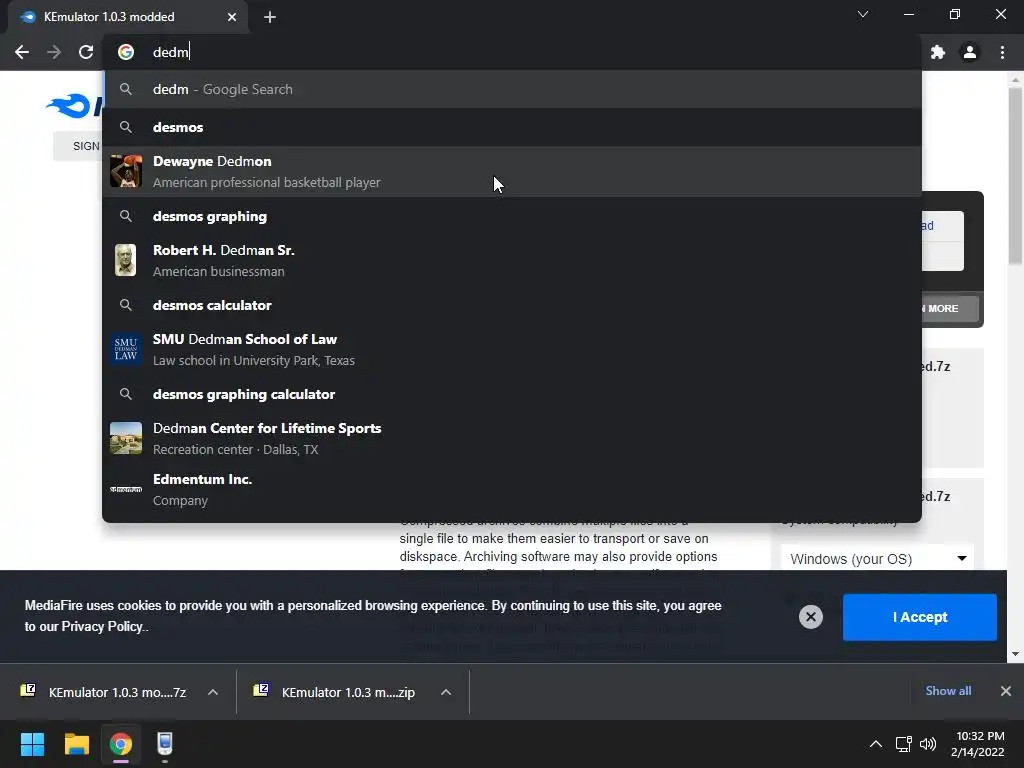Select Dedman Center for Lifetime Sports
This screenshot has height=768, width=1024.
pos(512,438)
